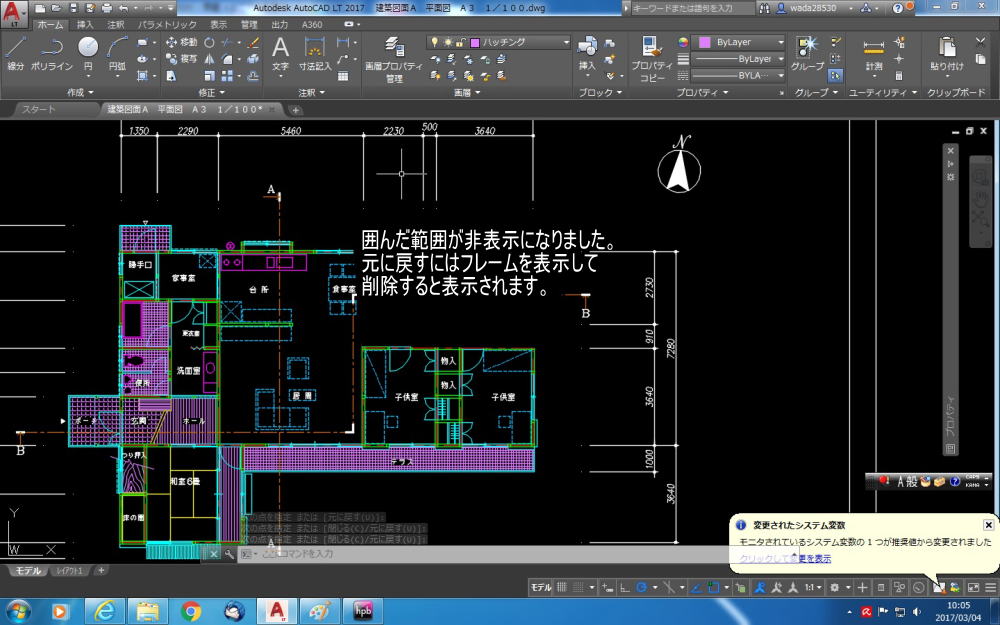The width and height of the screenshot is (1000, 625).
Task: Switch to the パラメトリック ribbon tab
Action: pyautogui.click(x=167, y=25)
